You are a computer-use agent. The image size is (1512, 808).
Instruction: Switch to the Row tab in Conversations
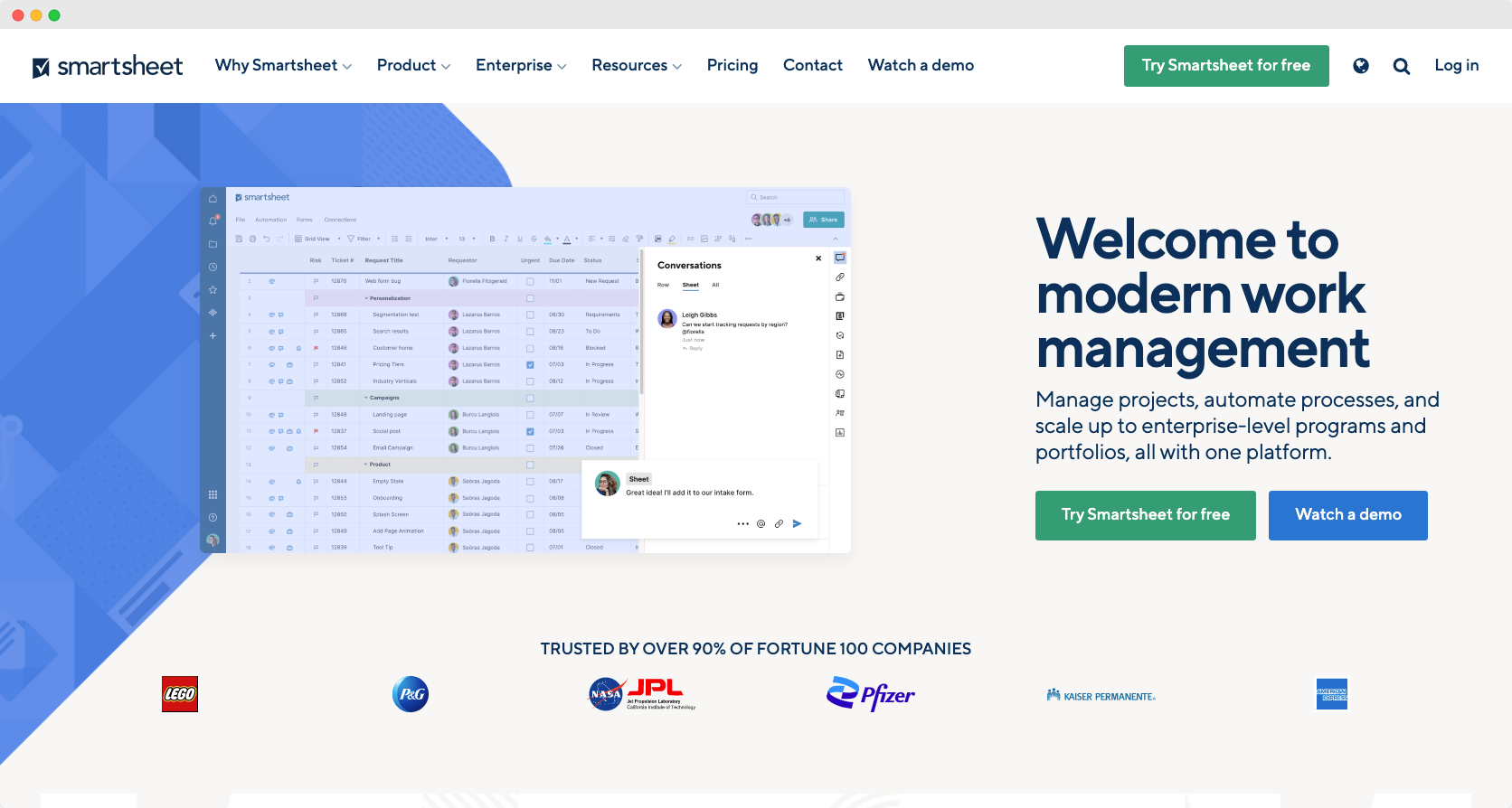(x=663, y=285)
